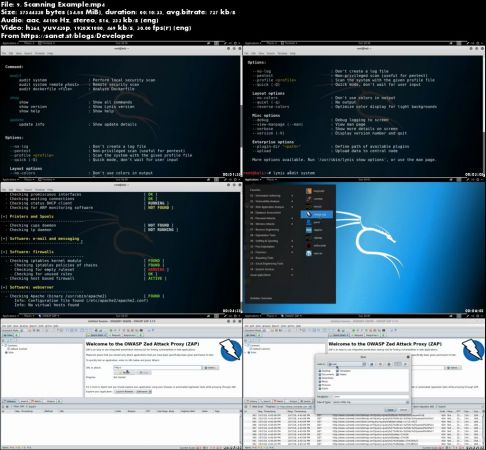Click the '[+] Printers and Spools' heading
Image resolution: width=486 pixels, height=450 pixels.
click(27, 216)
